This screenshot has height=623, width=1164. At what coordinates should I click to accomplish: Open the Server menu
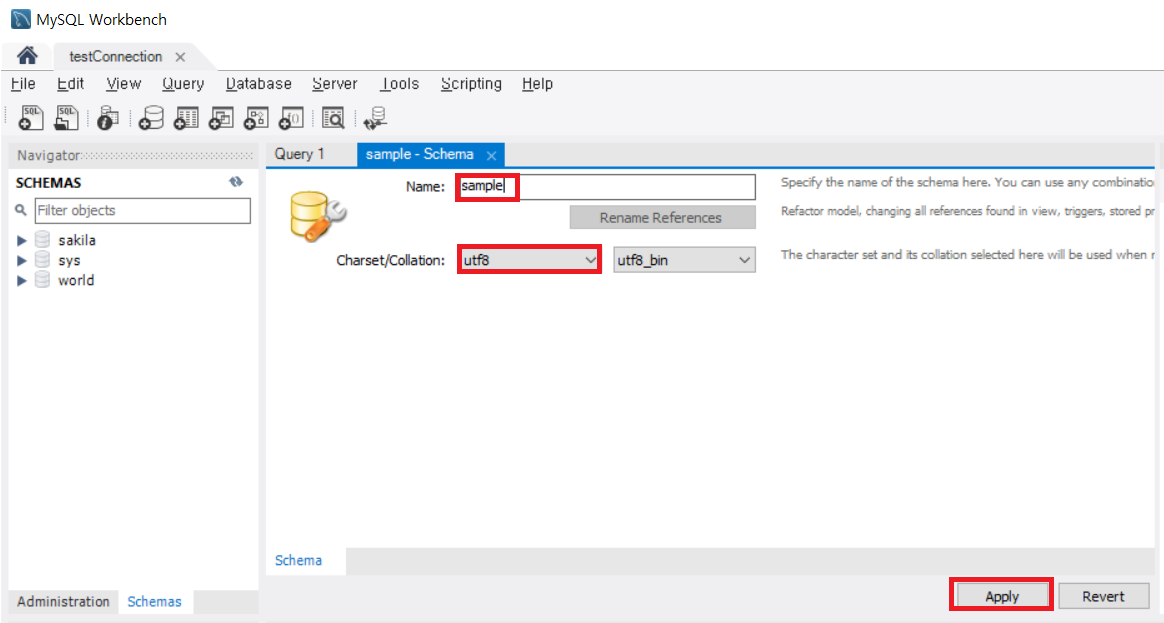[x=335, y=84]
